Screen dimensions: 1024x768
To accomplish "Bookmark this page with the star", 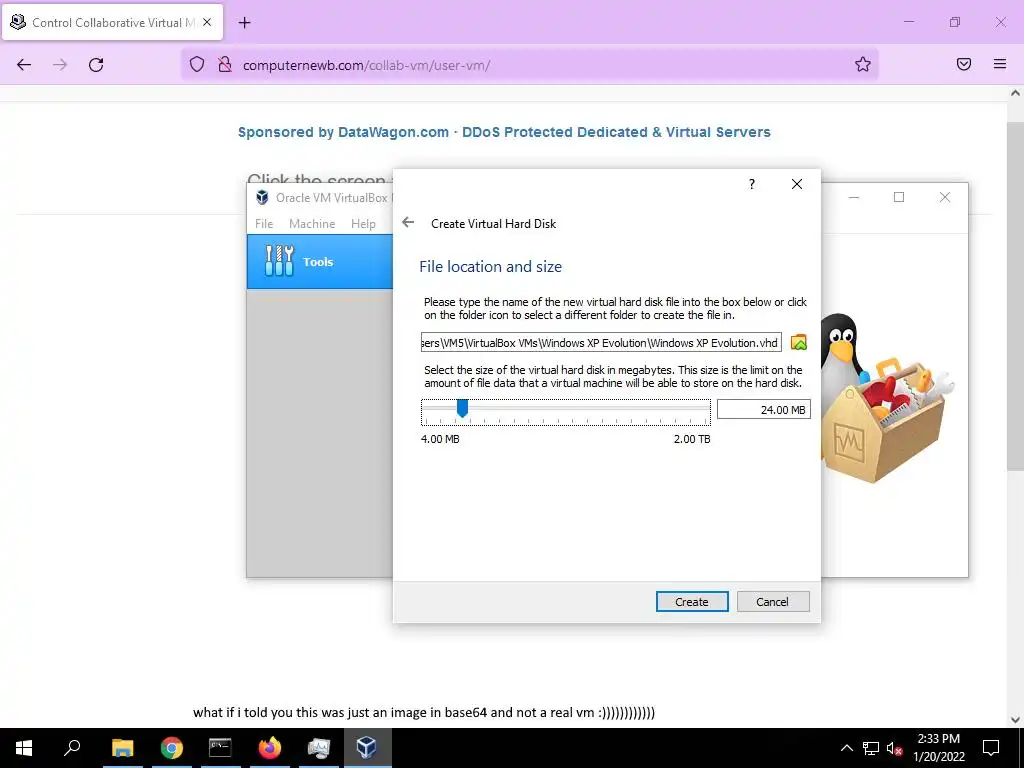I will [x=863, y=64].
